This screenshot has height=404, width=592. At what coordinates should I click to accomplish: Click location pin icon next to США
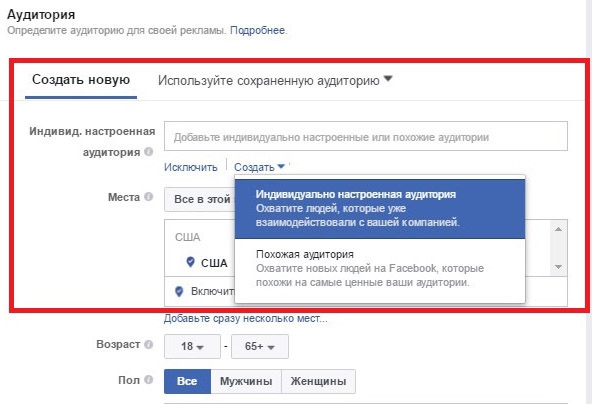191,262
